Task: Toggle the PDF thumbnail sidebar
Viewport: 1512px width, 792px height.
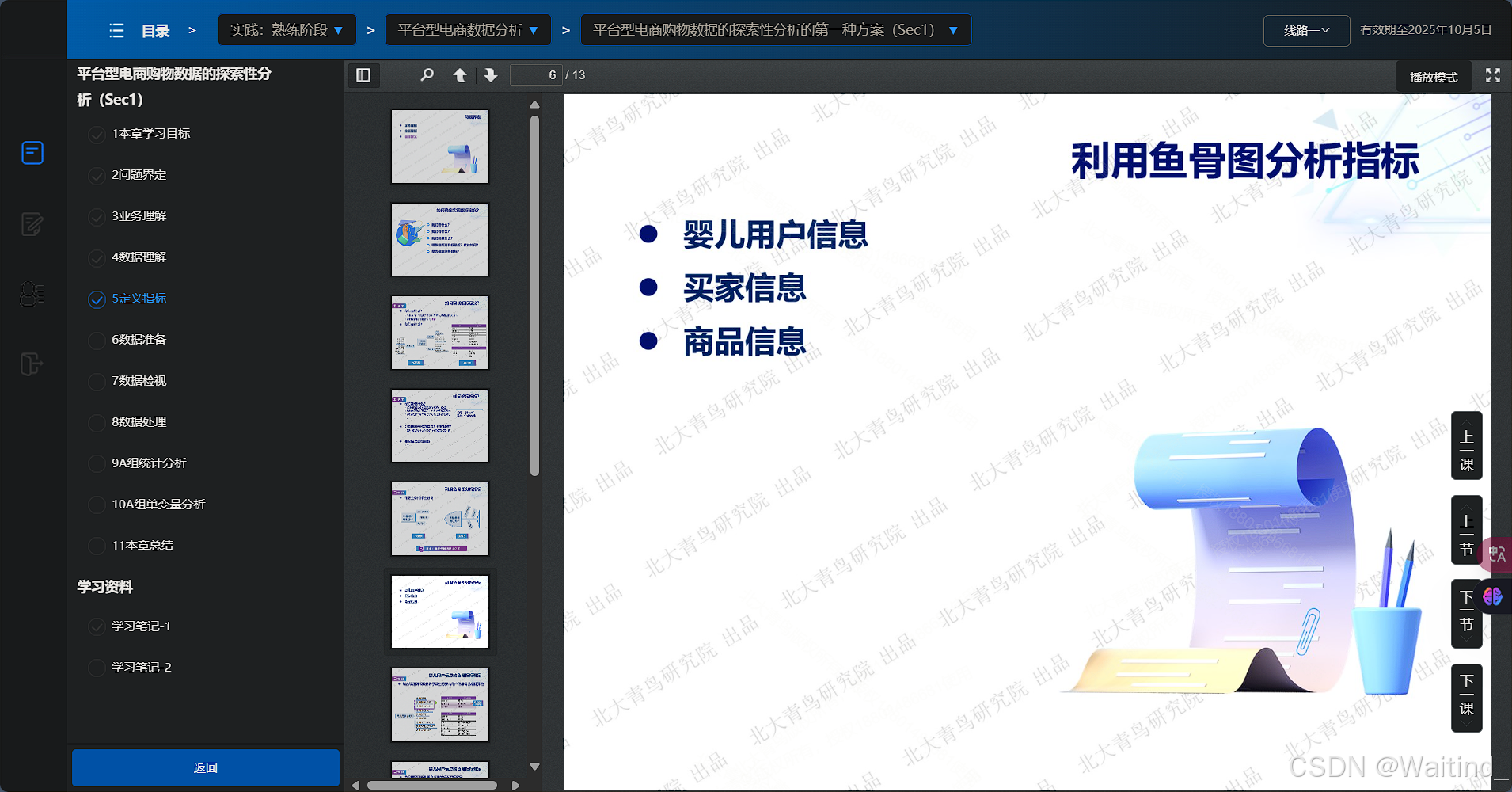Action: pyautogui.click(x=363, y=75)
